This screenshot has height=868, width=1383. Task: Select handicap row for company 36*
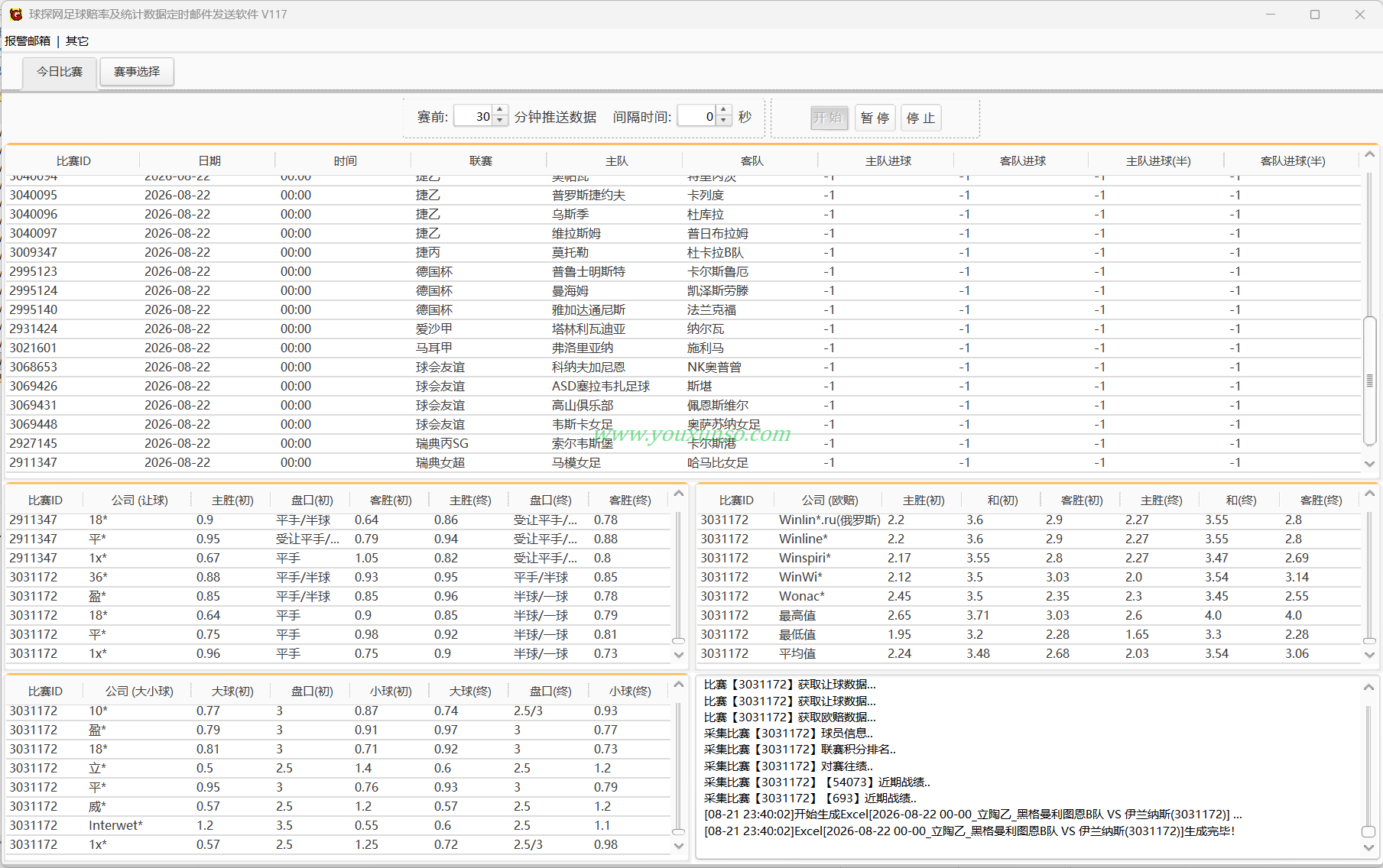339,578
